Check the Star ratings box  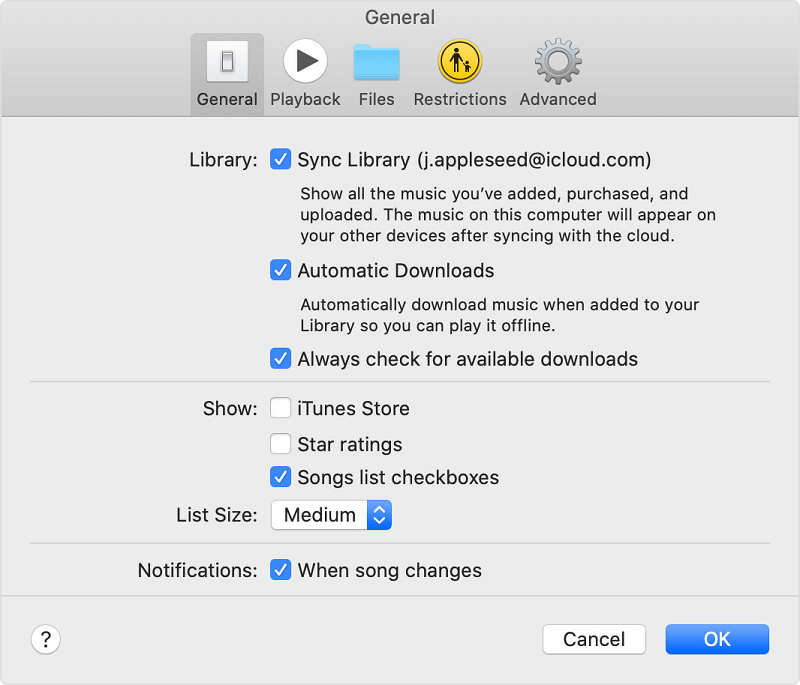(280, 443)
